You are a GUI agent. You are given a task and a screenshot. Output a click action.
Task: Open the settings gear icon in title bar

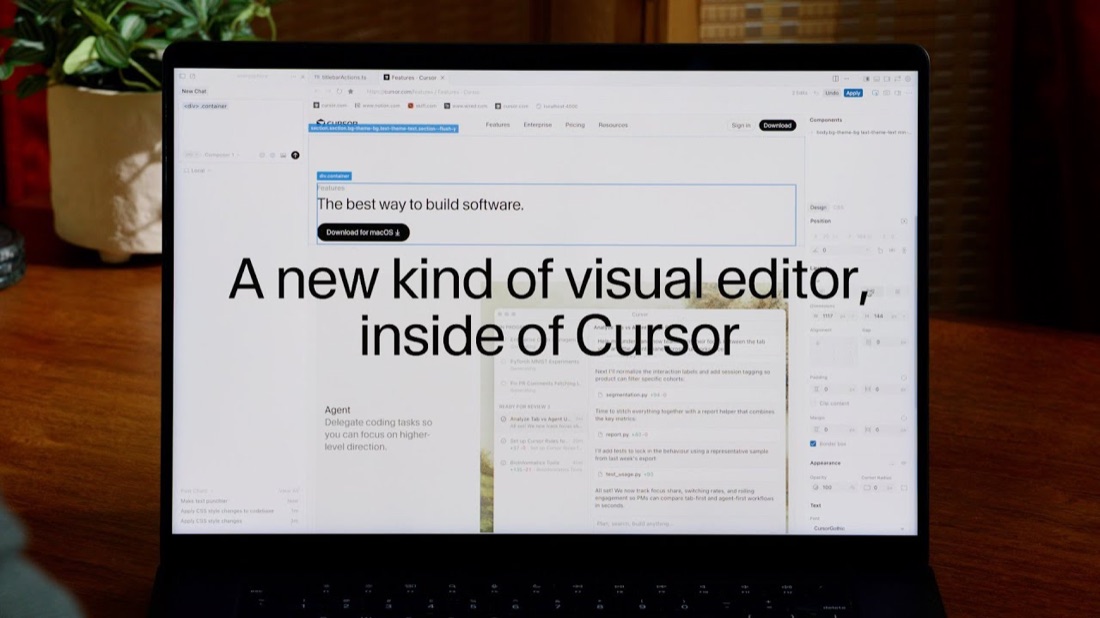(908, 79)
